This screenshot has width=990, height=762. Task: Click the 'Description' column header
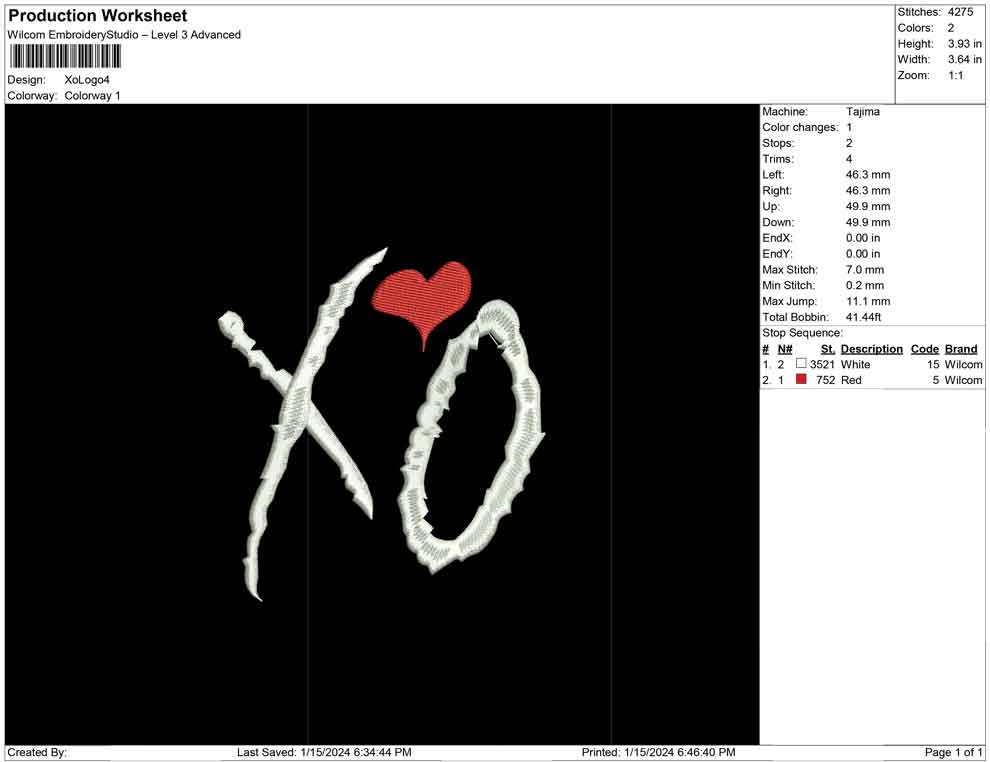(x=871, y=348)
